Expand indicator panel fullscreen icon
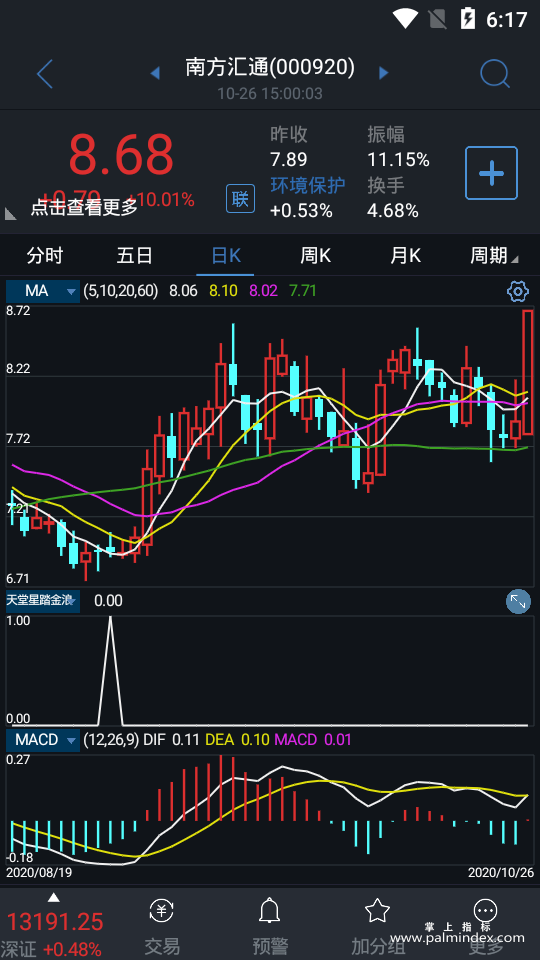This screenshot has height=960, width=540. (x=518, y=602)
